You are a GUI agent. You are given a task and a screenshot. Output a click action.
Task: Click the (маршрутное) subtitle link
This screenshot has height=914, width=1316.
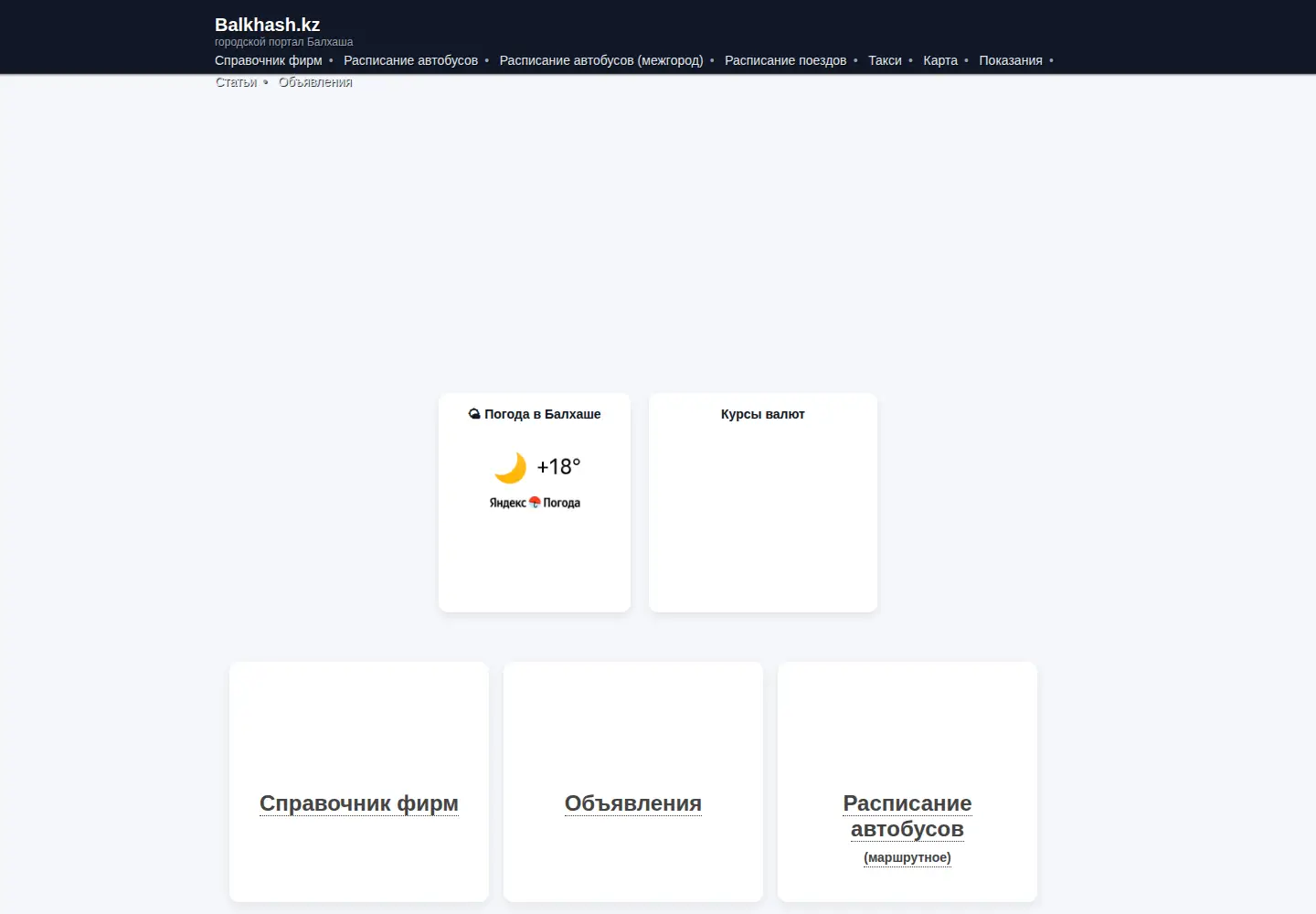(x=907, y=857)
